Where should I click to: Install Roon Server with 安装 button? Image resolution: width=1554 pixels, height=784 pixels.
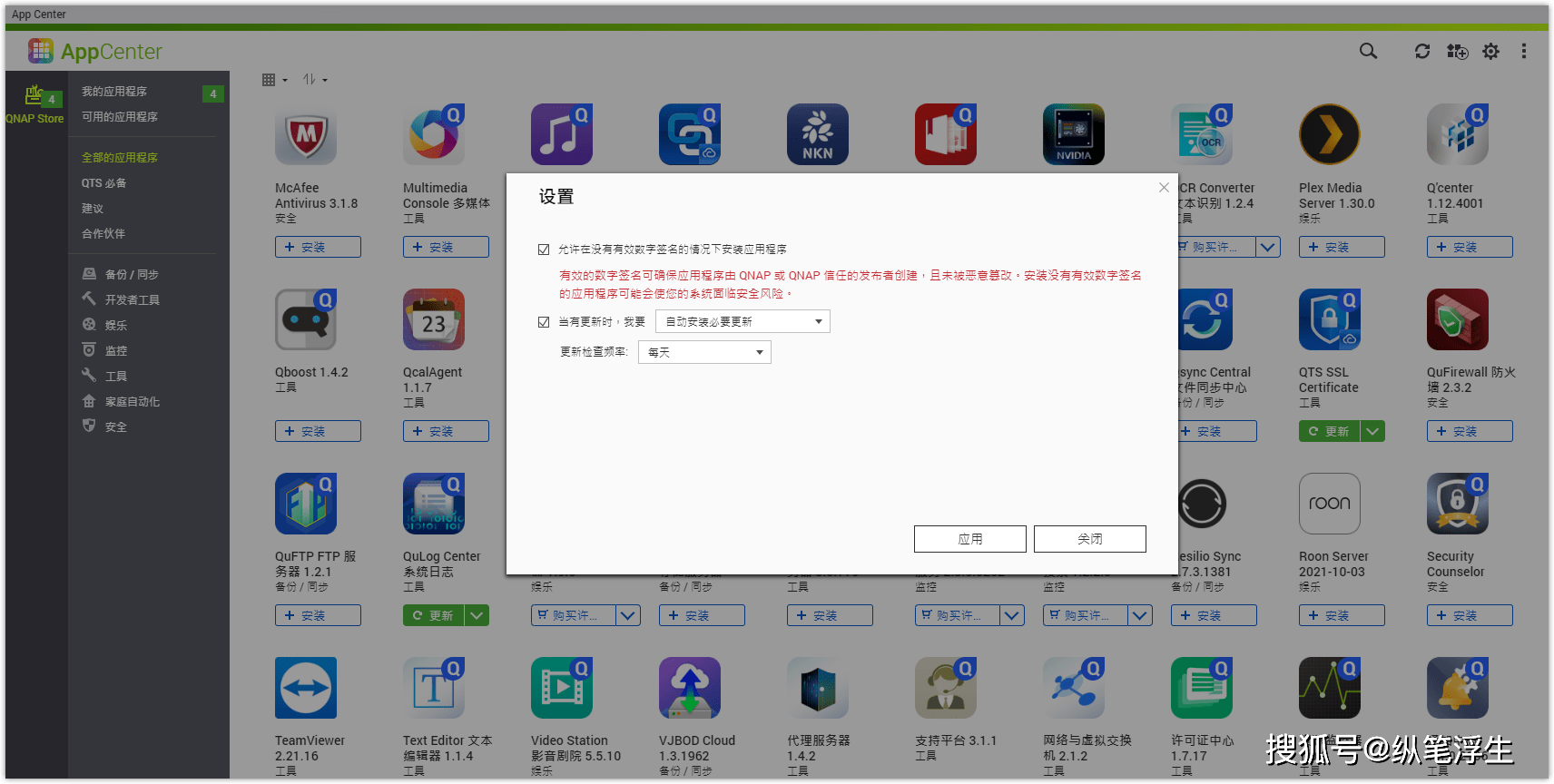[x=1342, y=615]
